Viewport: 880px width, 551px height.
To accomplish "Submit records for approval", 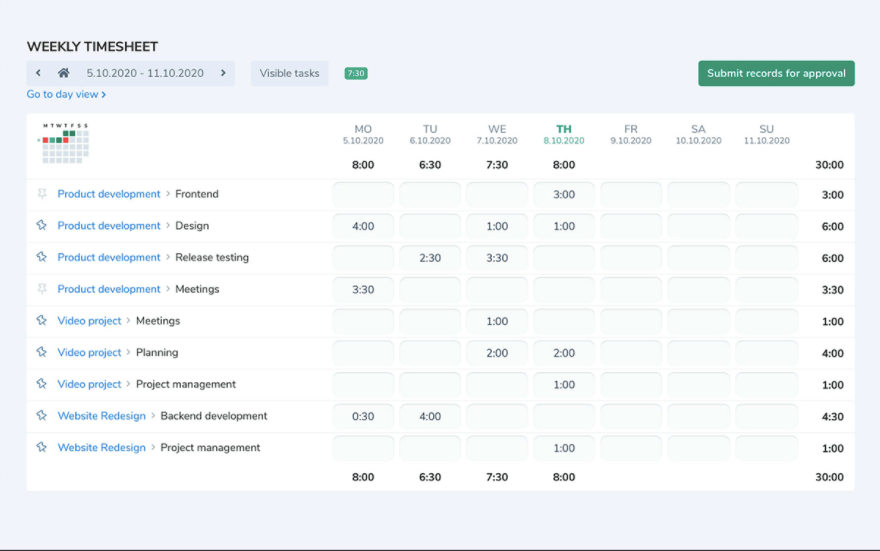I will click(x=776, y=73).
